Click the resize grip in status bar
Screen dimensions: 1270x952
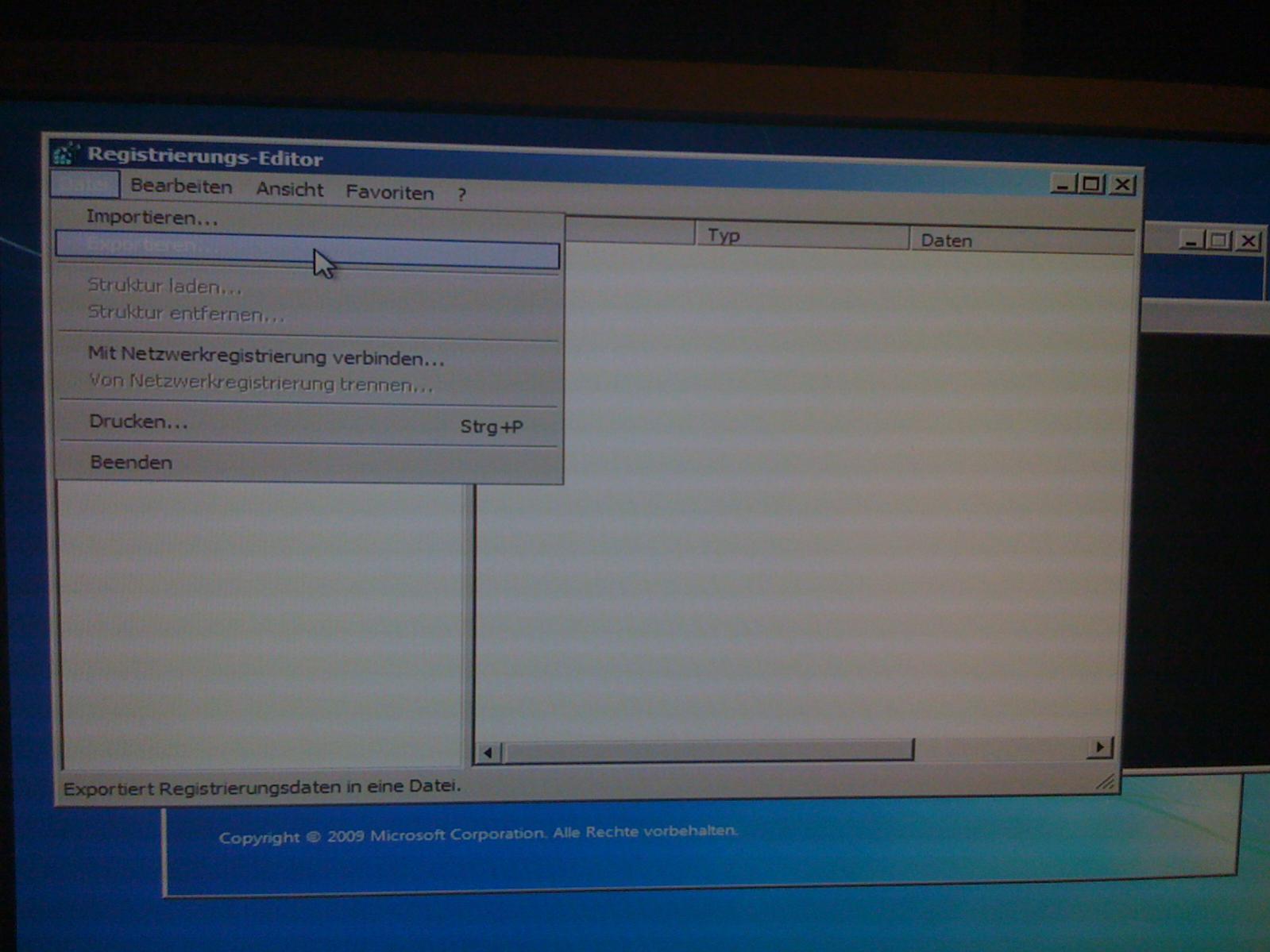coord(1105,783)
